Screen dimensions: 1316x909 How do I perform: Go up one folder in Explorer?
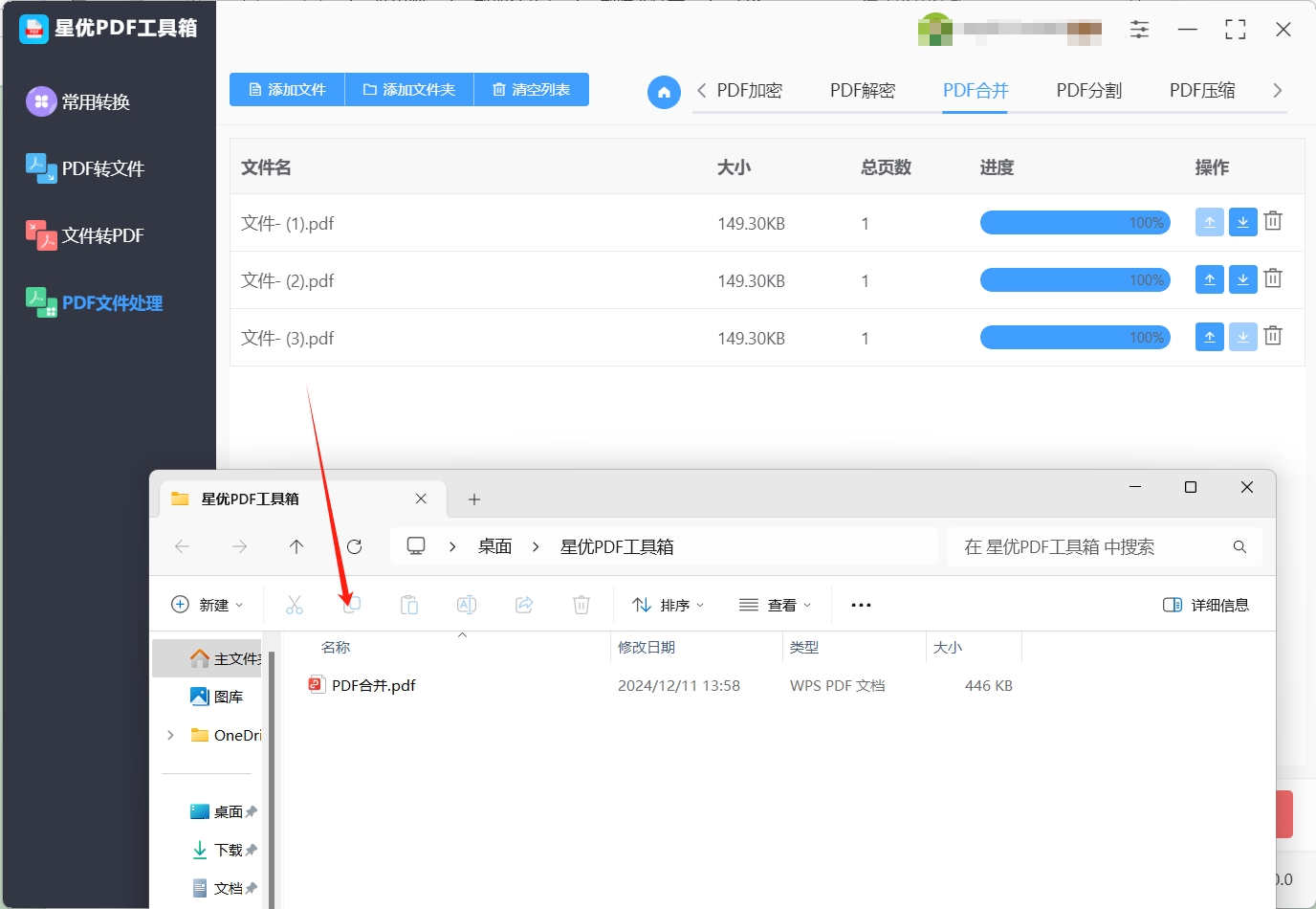click(296, 546)
